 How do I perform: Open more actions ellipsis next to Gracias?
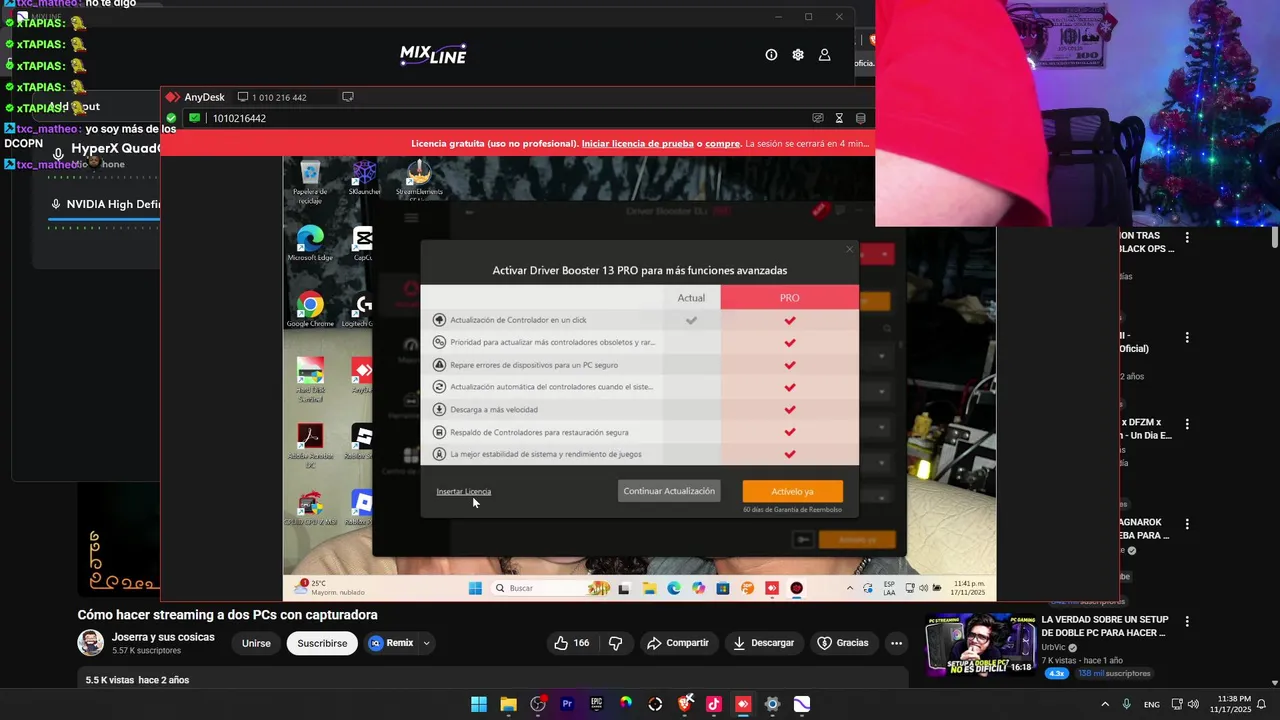point(897,643)
